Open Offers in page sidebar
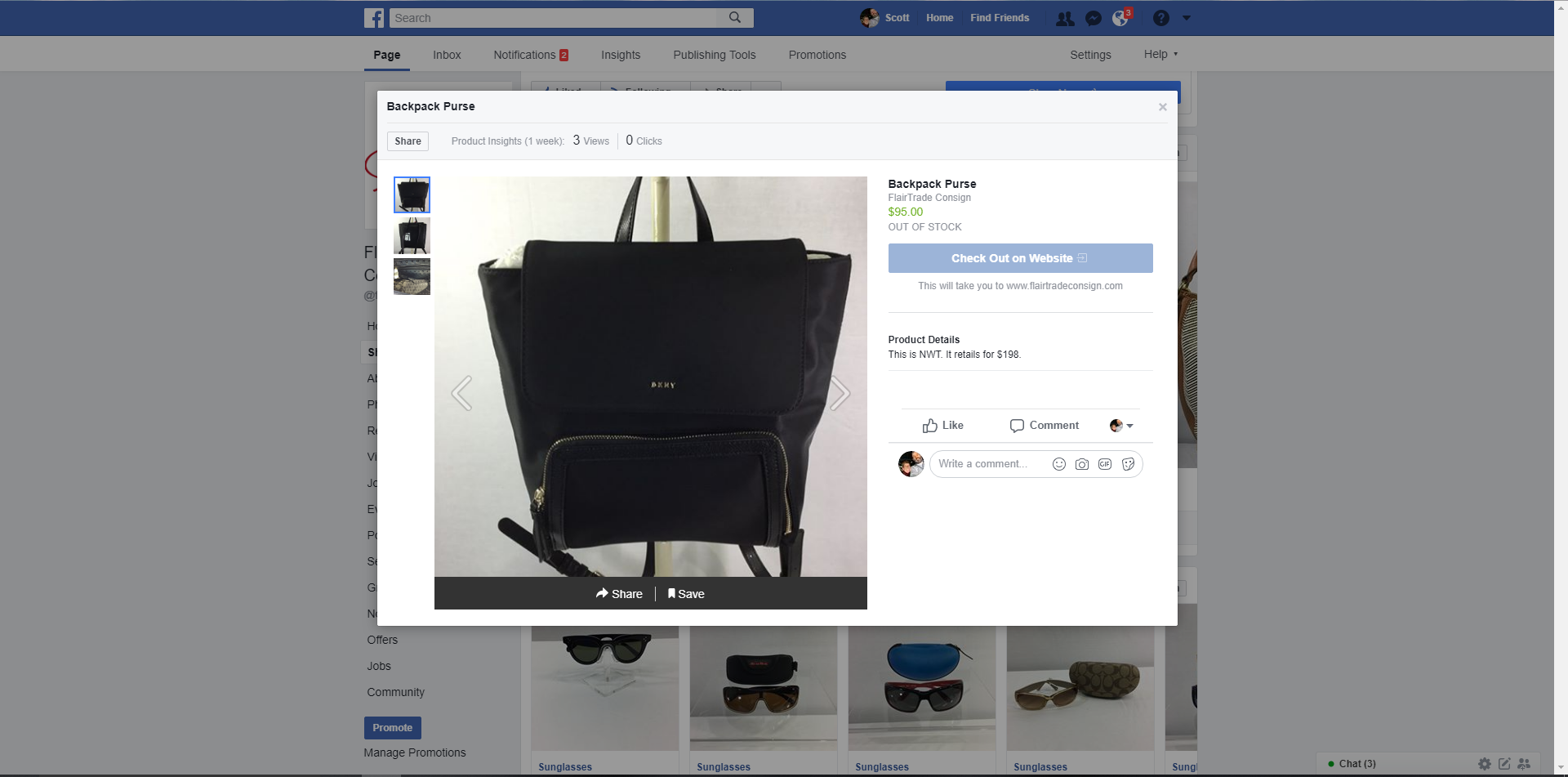This screenshot has height=777, width=1568. [382, 640]
